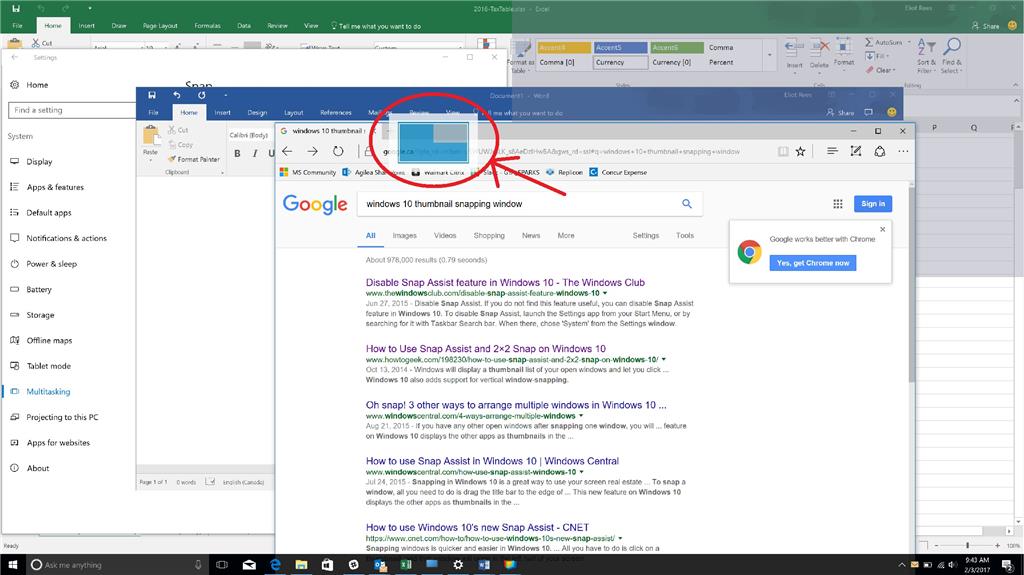Refresh the Edge page
The height and width of the screenshot is (575, 1024).
tap(338, 152)
